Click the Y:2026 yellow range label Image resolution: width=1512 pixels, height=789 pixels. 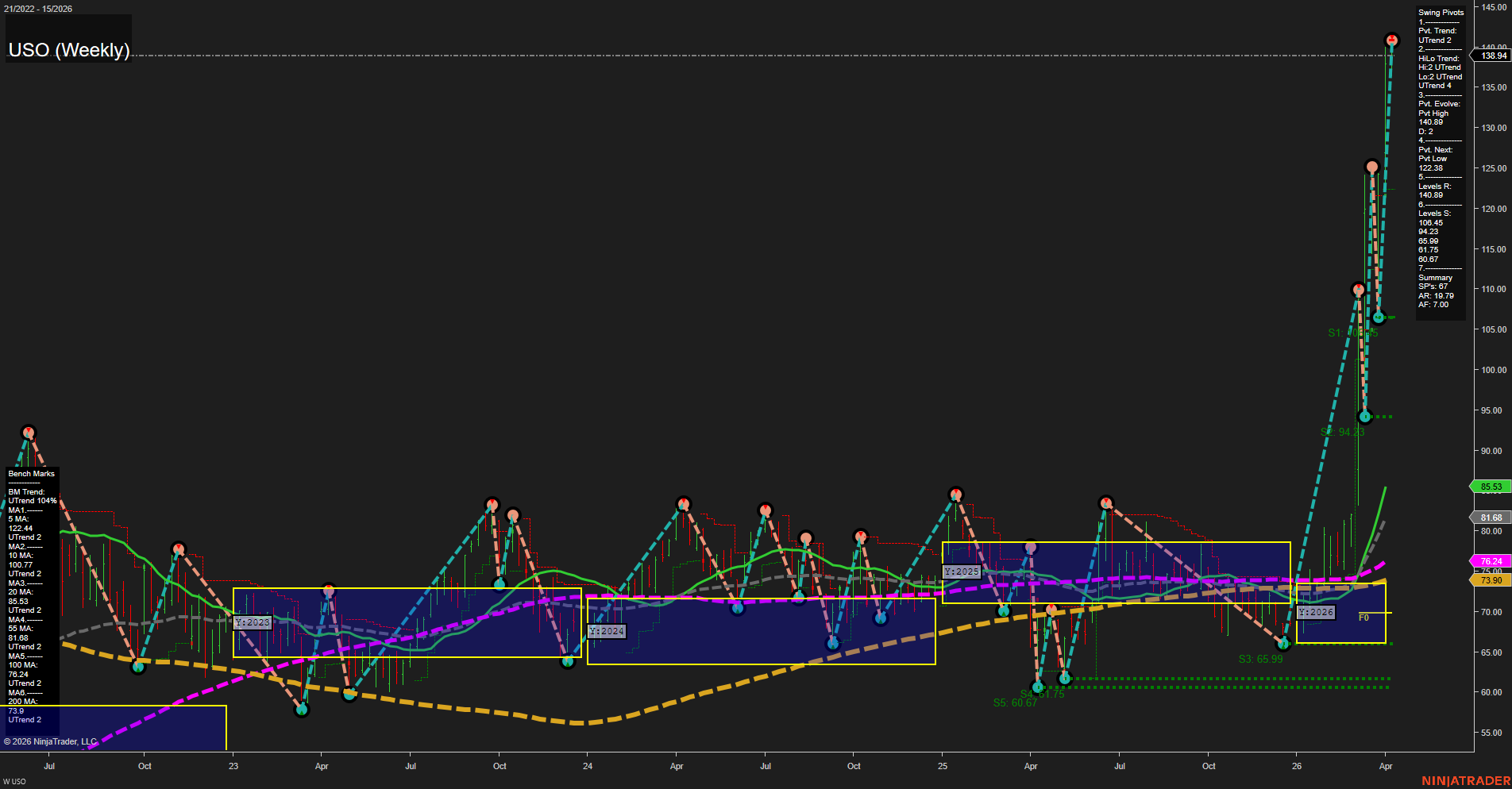pyautogui.click(x=1316, y=612)
